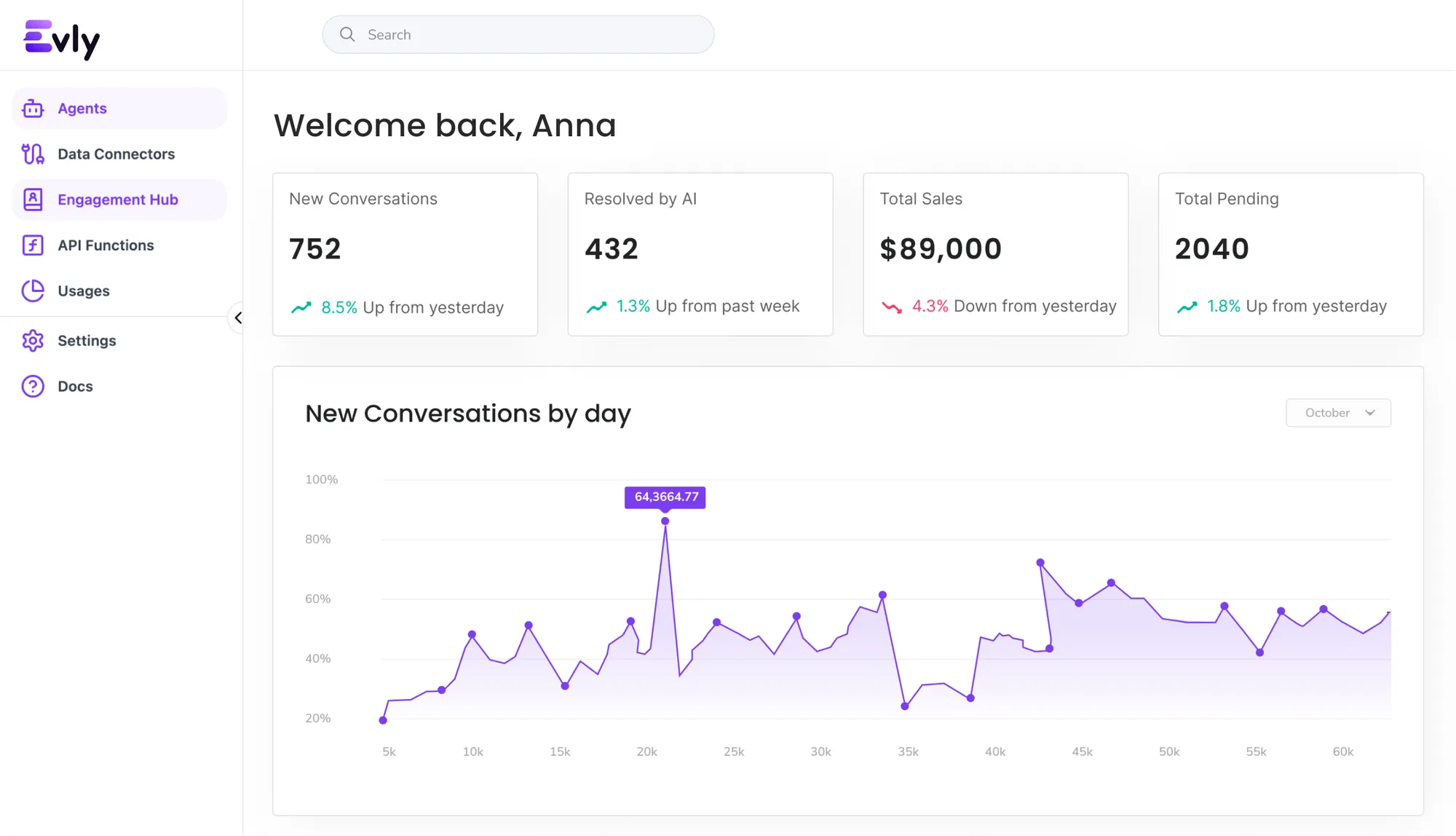Screen dimensions: 1456x836
Task: Navigate to the Settings menu entry
Action: tap(87, 340)
